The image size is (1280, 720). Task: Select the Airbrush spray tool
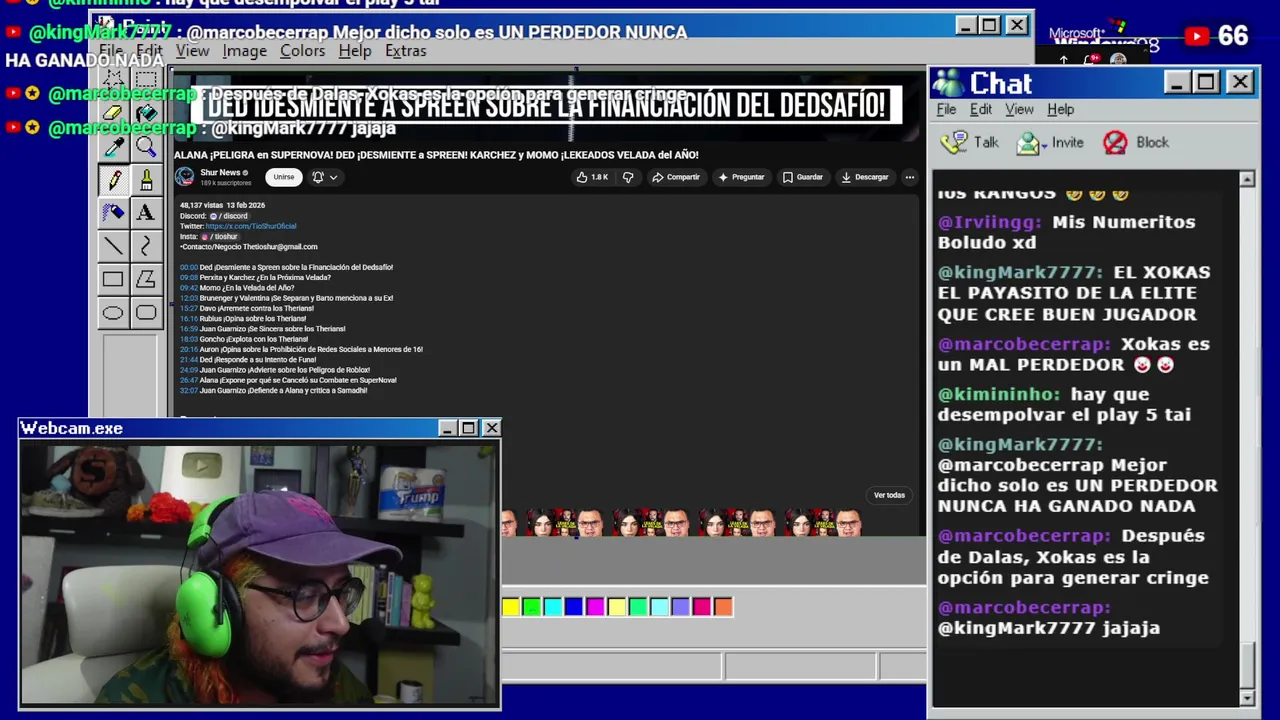coord(113,213)
